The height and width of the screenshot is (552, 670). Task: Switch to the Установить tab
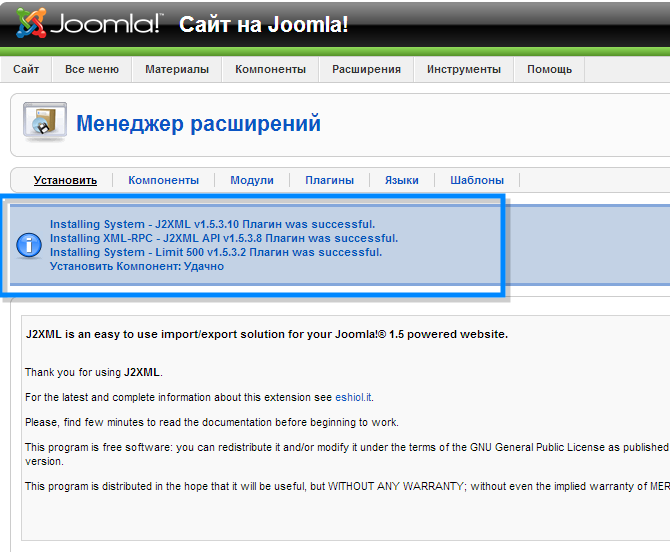tap(65, 180)
